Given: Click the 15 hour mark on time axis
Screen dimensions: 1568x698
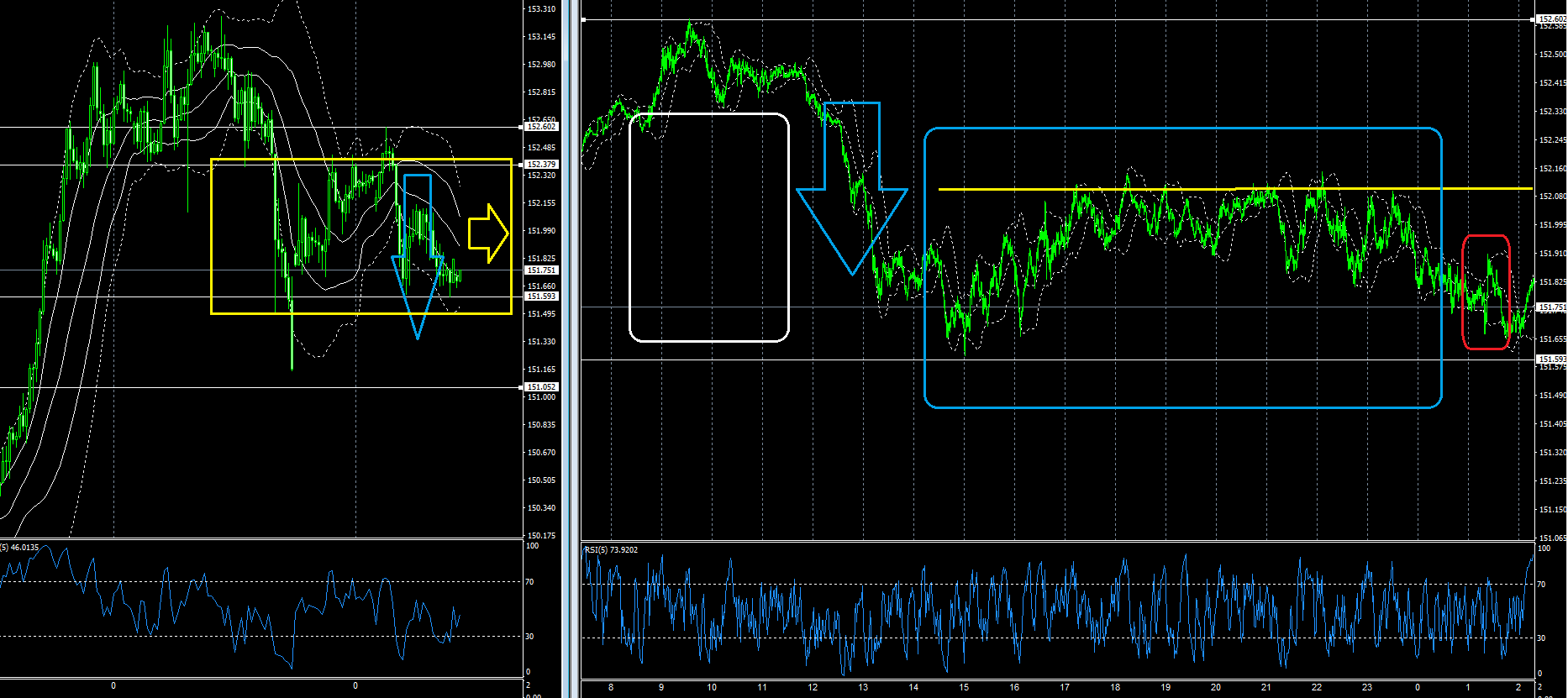Looking at the screenshot, I should 964,687.
